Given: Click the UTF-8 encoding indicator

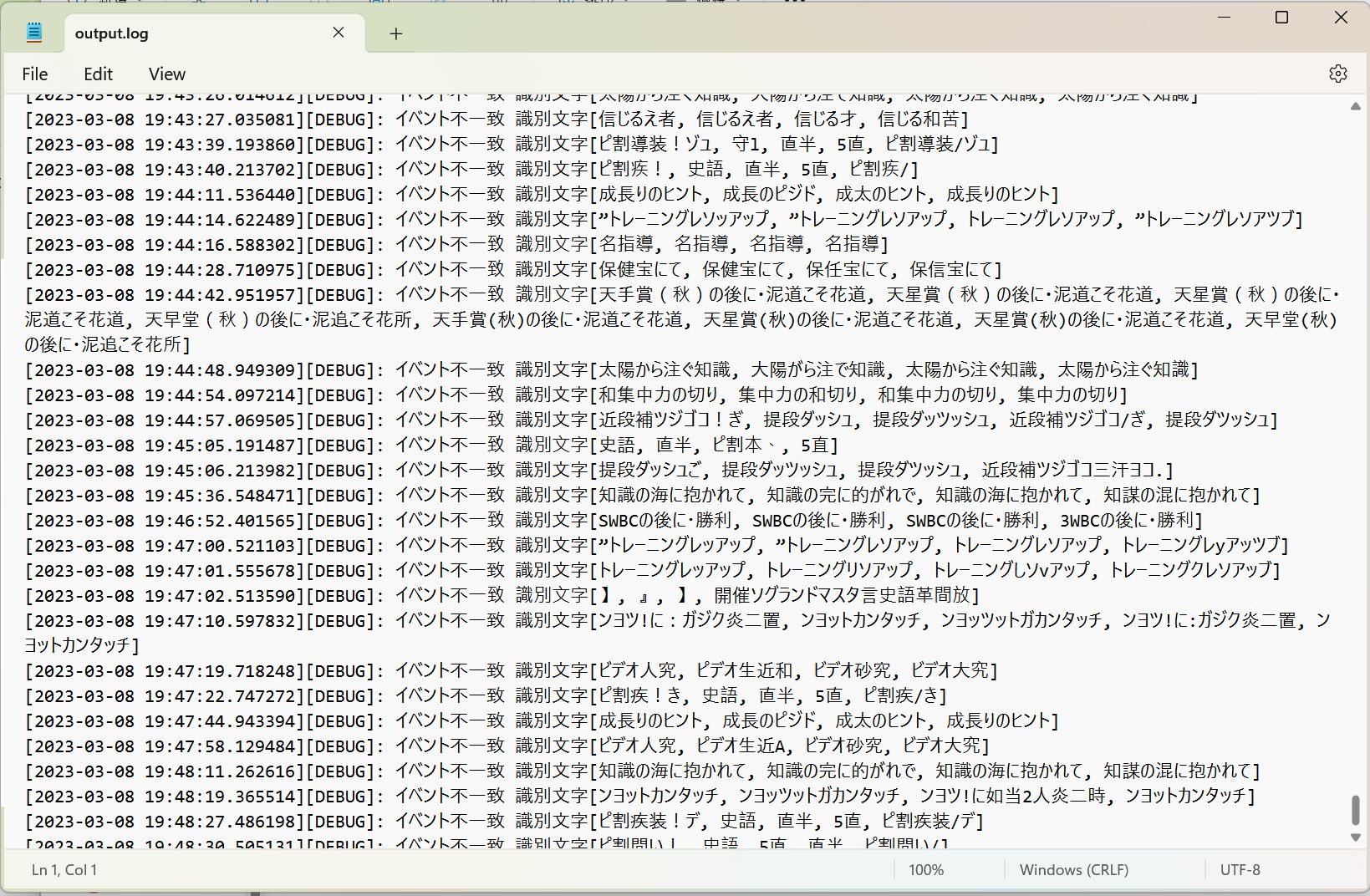Looking at the screenshot, I should 1240,870.
